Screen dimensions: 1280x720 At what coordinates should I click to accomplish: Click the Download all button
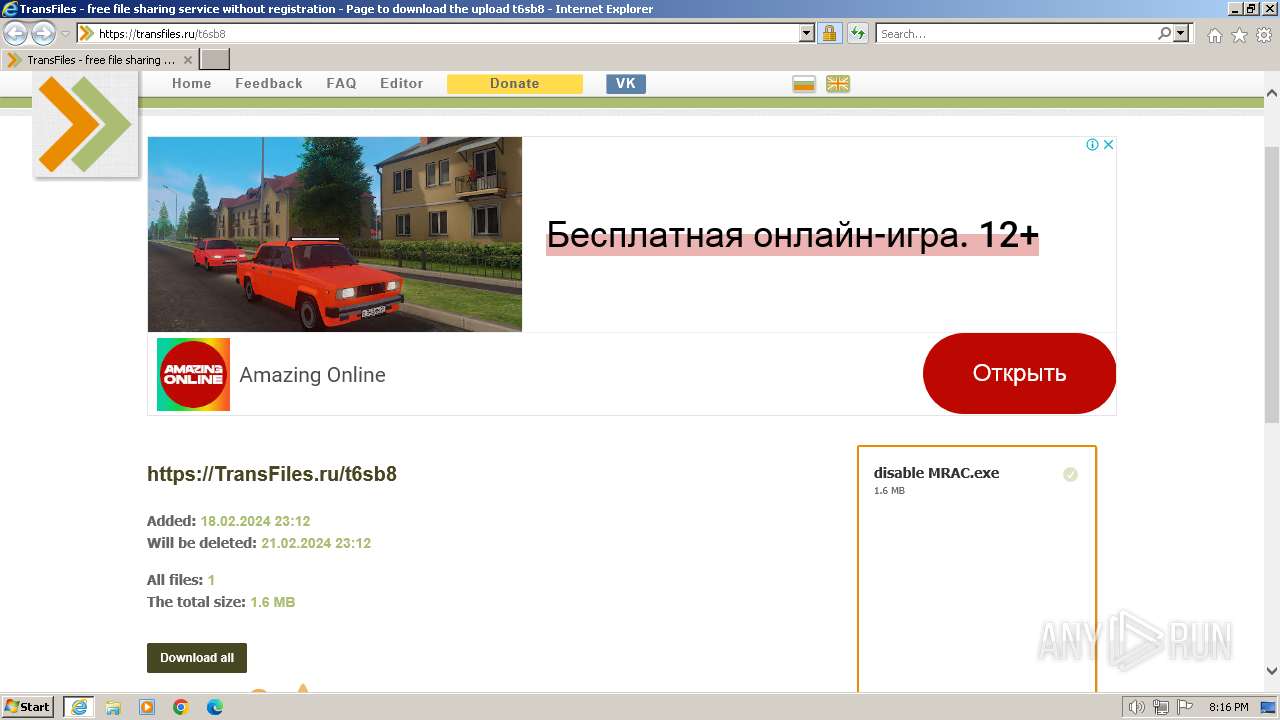coord(197,658)
